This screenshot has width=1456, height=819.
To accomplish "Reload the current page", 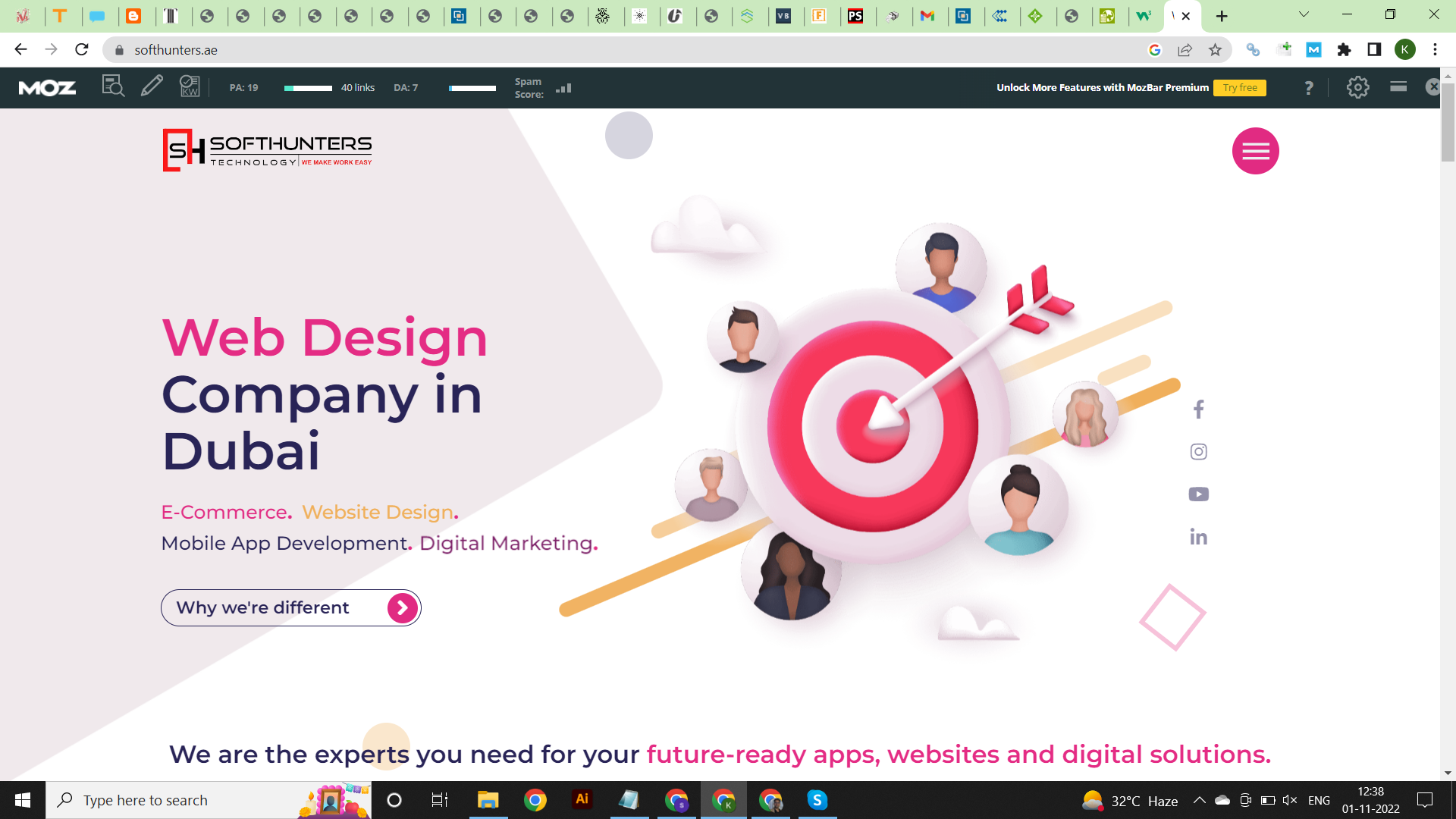I will pos(82,50).
